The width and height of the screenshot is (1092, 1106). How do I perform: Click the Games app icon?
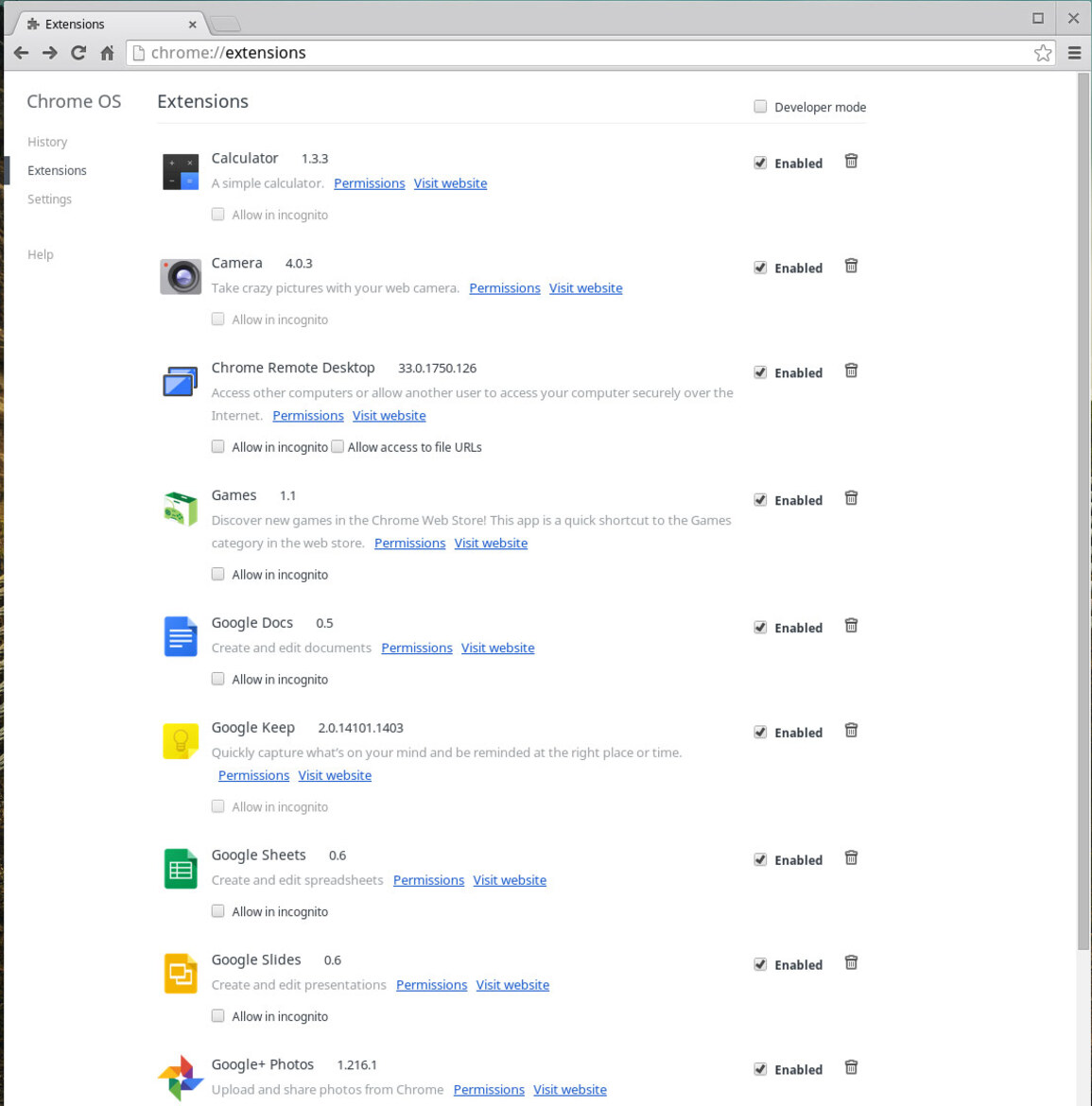pyautogui.click(x=181, y=509)
